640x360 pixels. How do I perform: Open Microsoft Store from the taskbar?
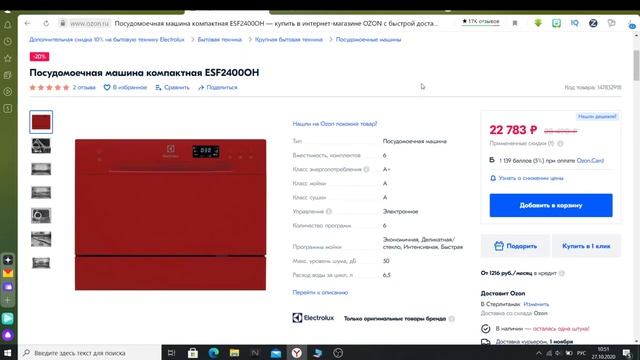click(x=193, y=353)
